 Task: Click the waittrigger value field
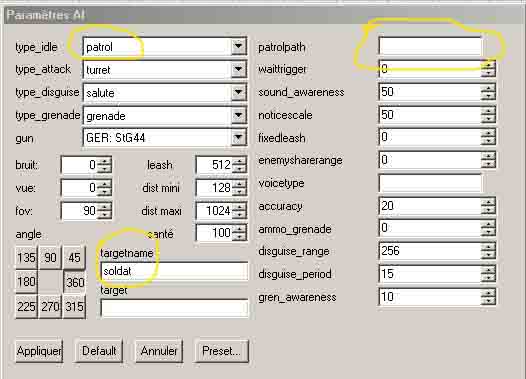(430, 68)
